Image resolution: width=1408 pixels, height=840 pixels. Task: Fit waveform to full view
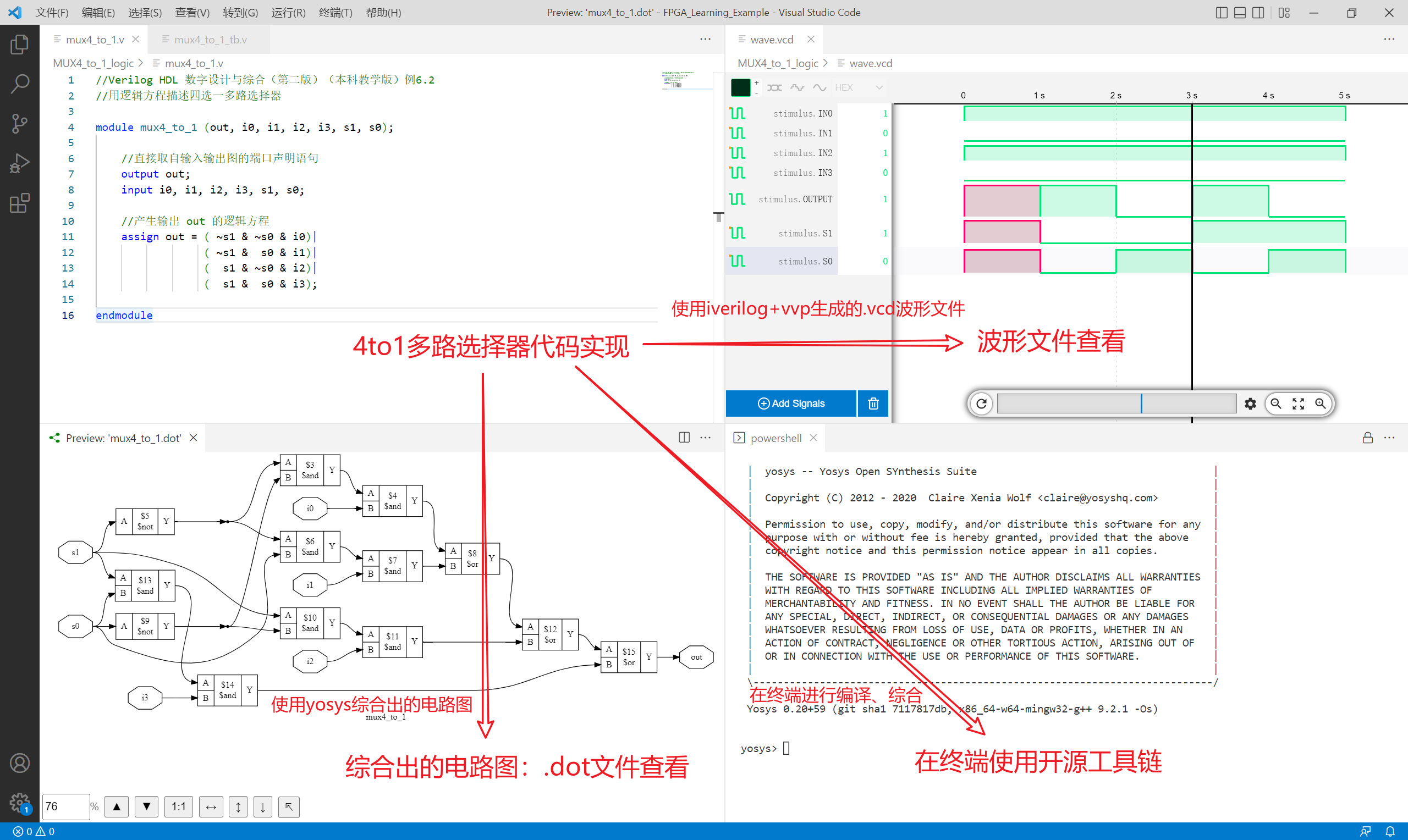pyautogui.click(x=1298, y=404)
